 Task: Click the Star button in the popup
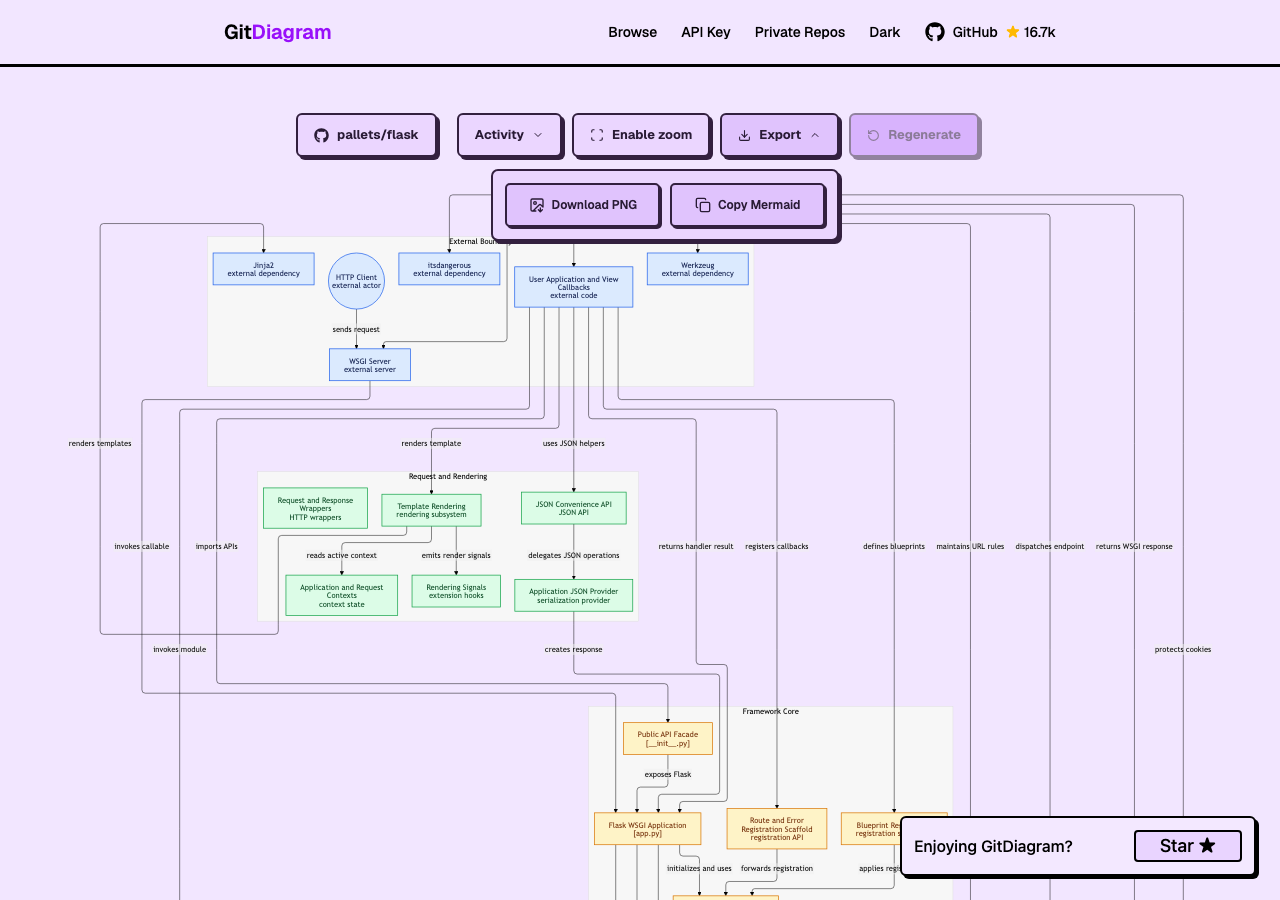pyautogui.click(x=1188, y=846)
